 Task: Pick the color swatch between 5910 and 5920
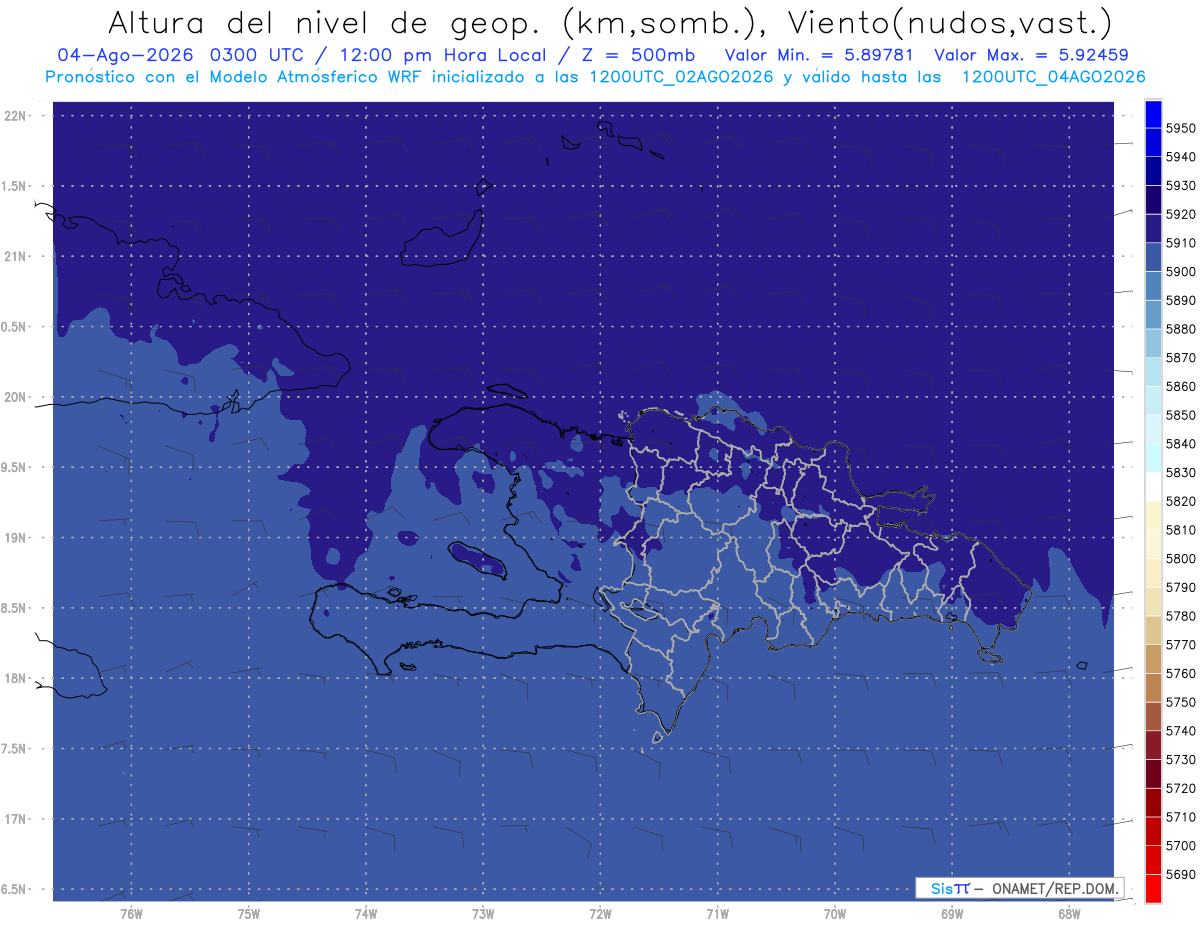point(1153,228)
